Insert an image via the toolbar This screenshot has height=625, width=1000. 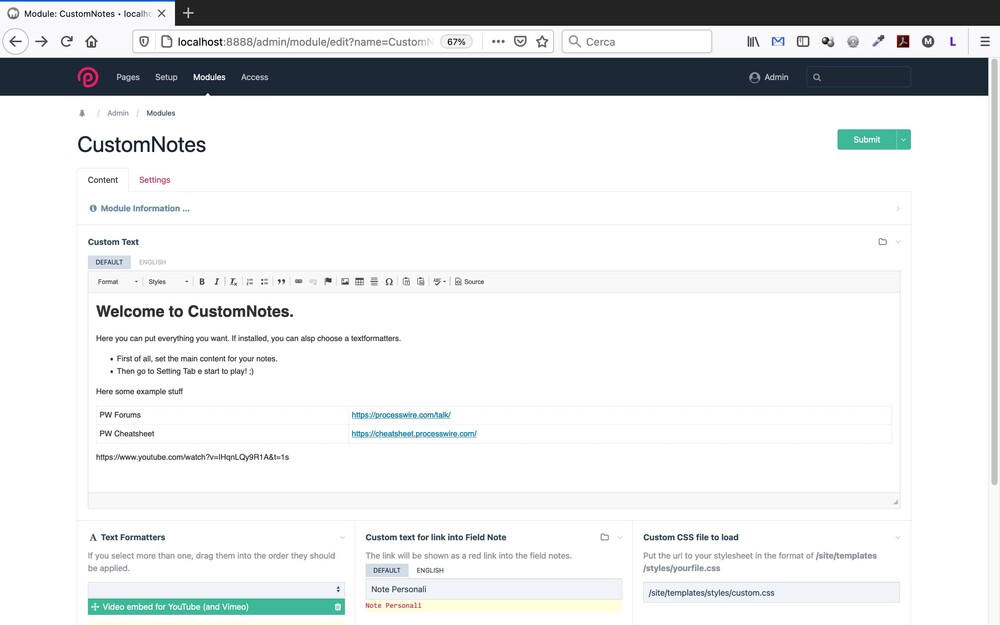tap(345, 282)
